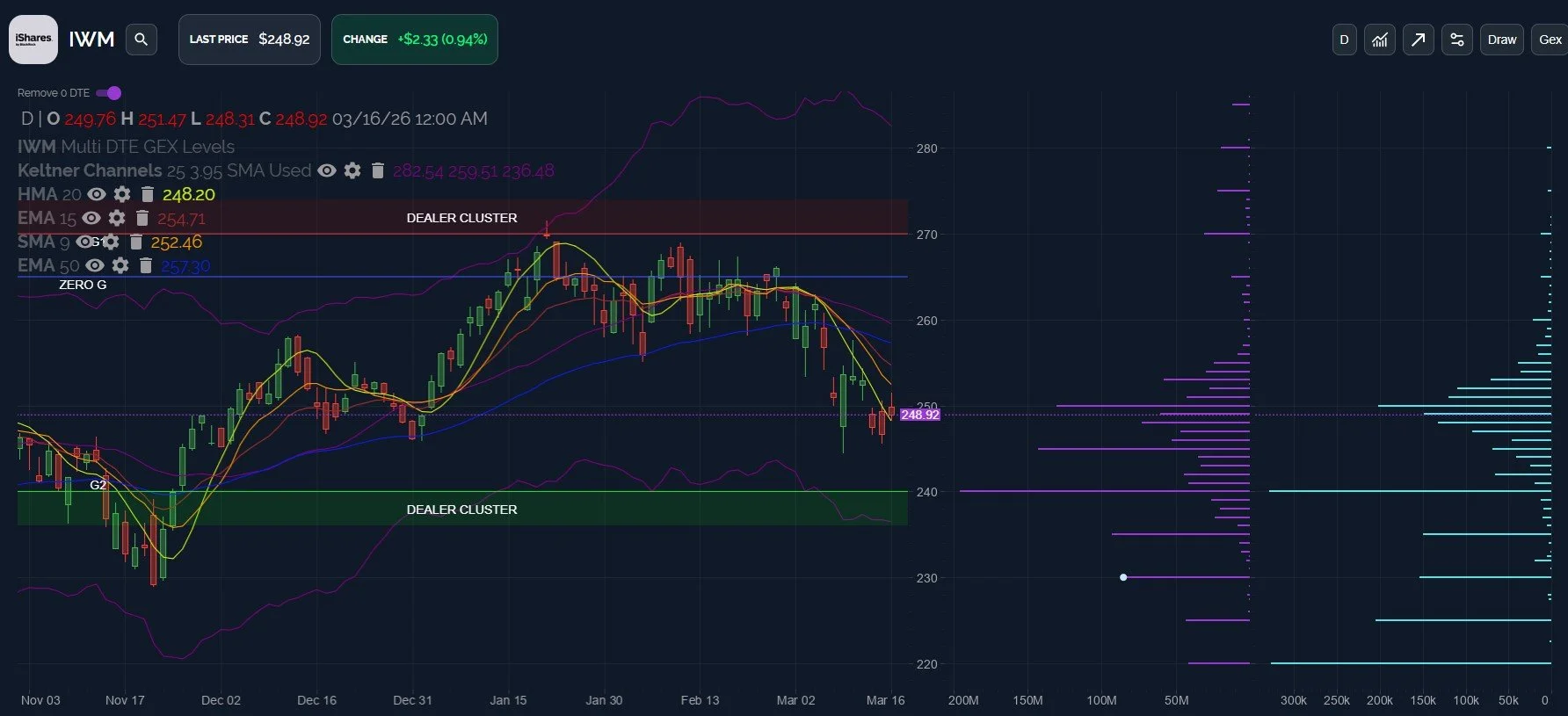
Task: Click the IWM Multi DTE GEX Levels title
Action: coord(126,147)
